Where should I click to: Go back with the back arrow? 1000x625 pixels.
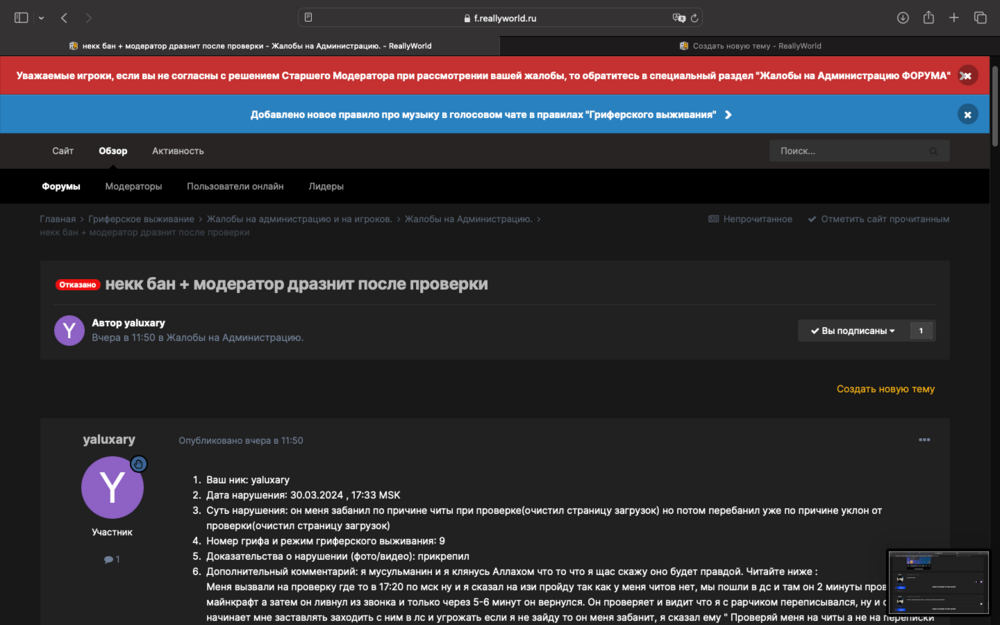(64, 18)
